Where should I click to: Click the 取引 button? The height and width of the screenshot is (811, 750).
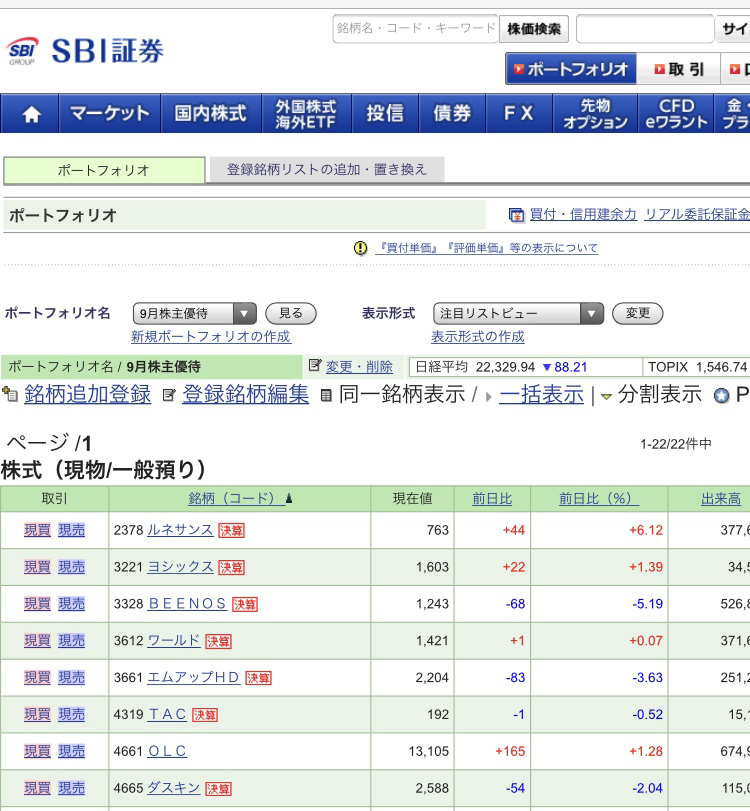pyautogui.click(x=679, y=69)
